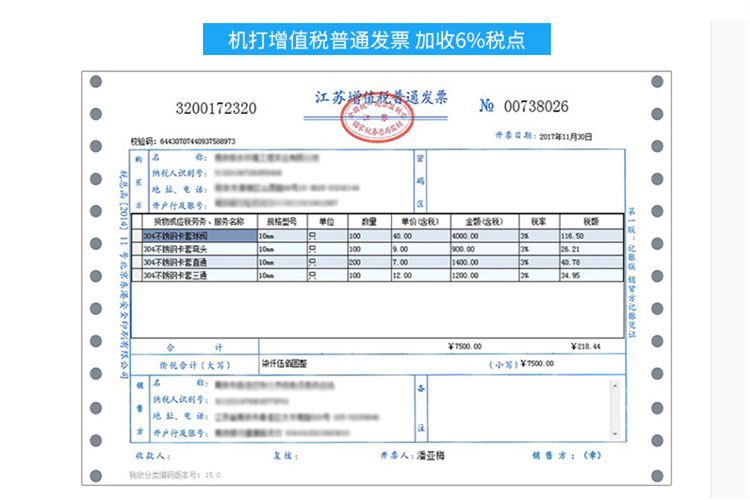This screenshot has width=750, height=500.
Task: Click the seller 开户行及账号 label
Action: click(x=180, y=433)
